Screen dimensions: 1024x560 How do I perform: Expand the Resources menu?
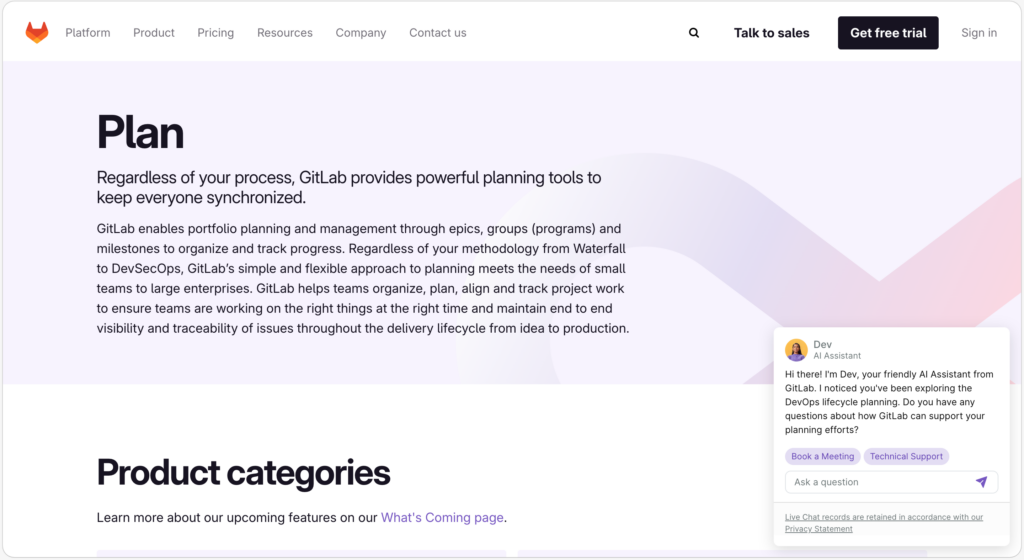coord(285,33)
